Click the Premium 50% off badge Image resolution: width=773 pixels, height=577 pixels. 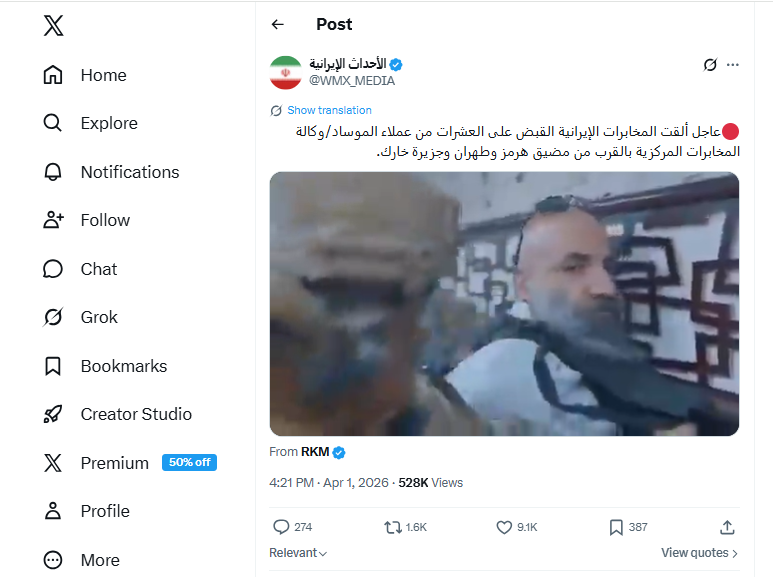(x=190, y=462)
